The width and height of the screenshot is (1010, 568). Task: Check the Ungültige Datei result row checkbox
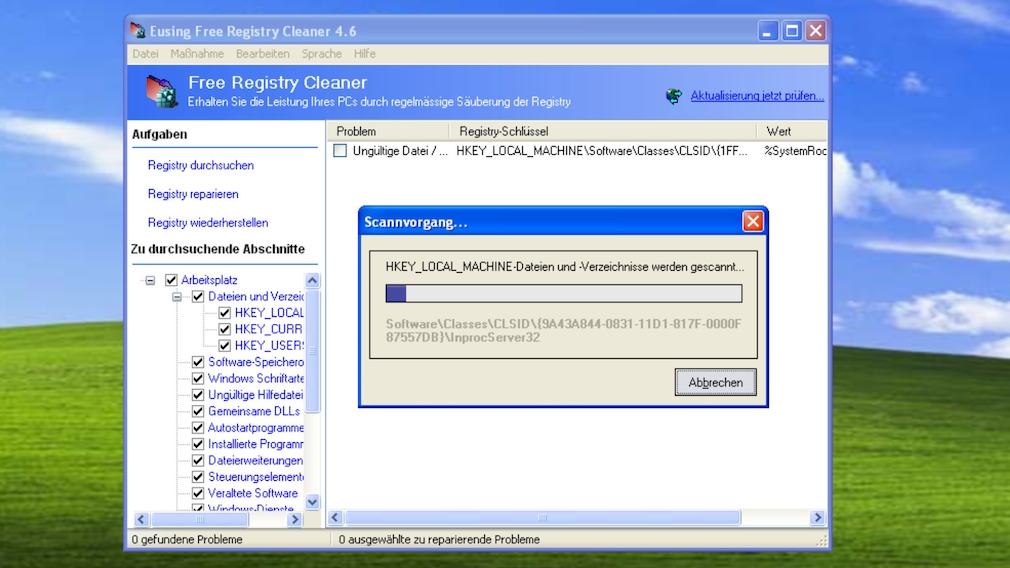[x=340, y=151]
